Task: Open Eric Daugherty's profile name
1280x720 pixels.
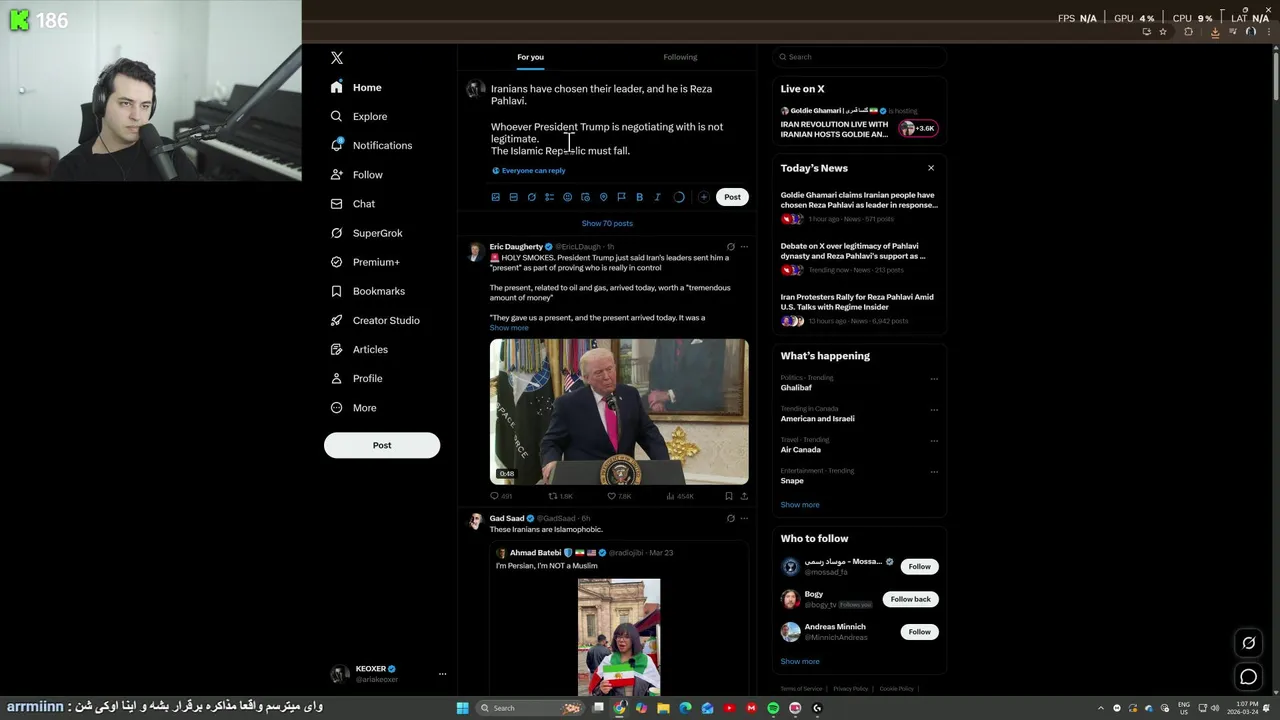Action: click(x=516, y=247)
